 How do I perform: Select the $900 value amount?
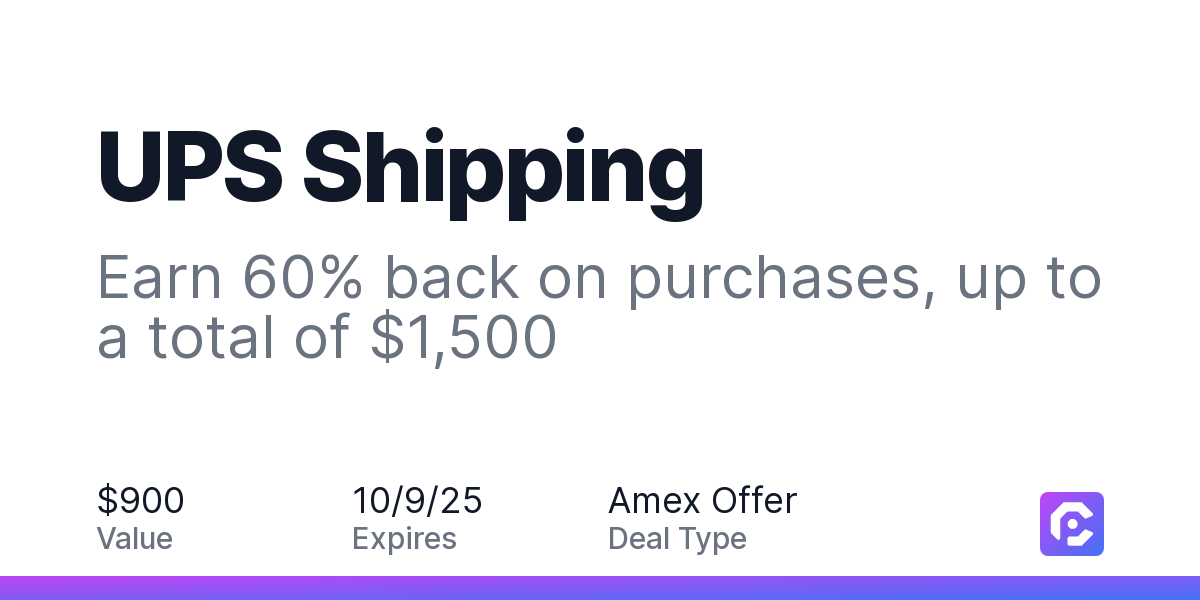coord(140,501)
